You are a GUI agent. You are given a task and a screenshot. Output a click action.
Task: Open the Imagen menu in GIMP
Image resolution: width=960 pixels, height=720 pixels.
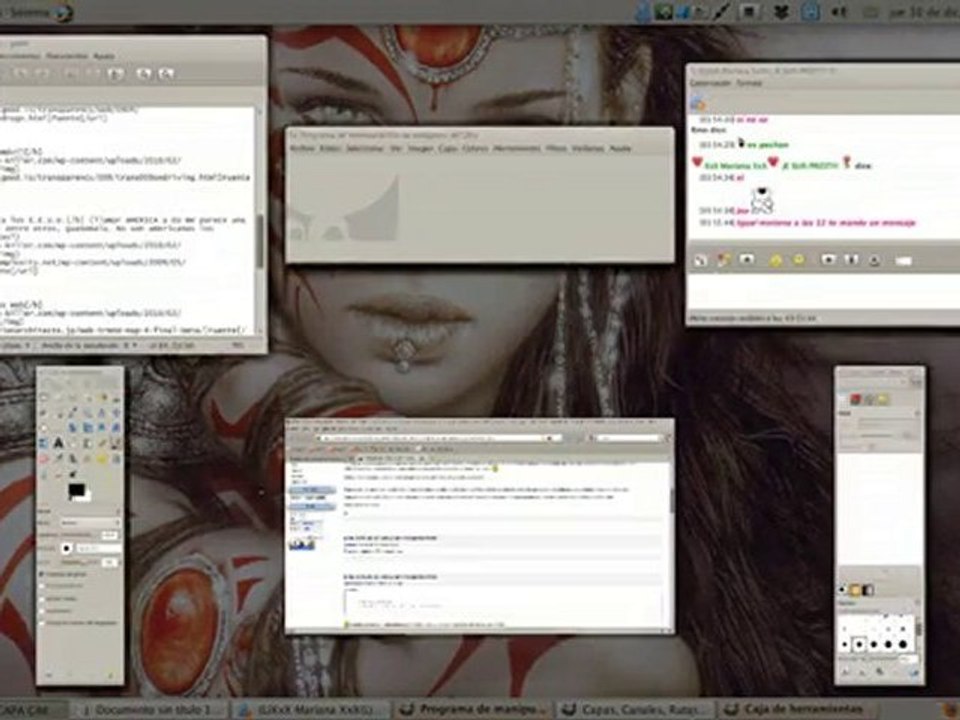pos(421,148)
